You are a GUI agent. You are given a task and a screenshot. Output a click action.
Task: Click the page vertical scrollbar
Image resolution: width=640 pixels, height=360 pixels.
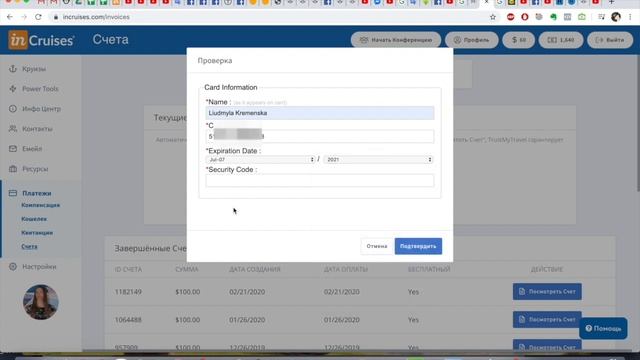tap(637, 122)
